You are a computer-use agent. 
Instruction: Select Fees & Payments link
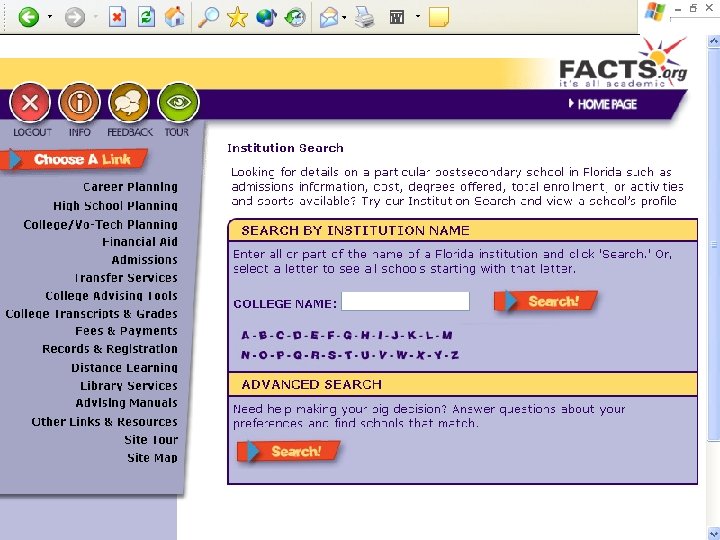click(x=126, y=331)
